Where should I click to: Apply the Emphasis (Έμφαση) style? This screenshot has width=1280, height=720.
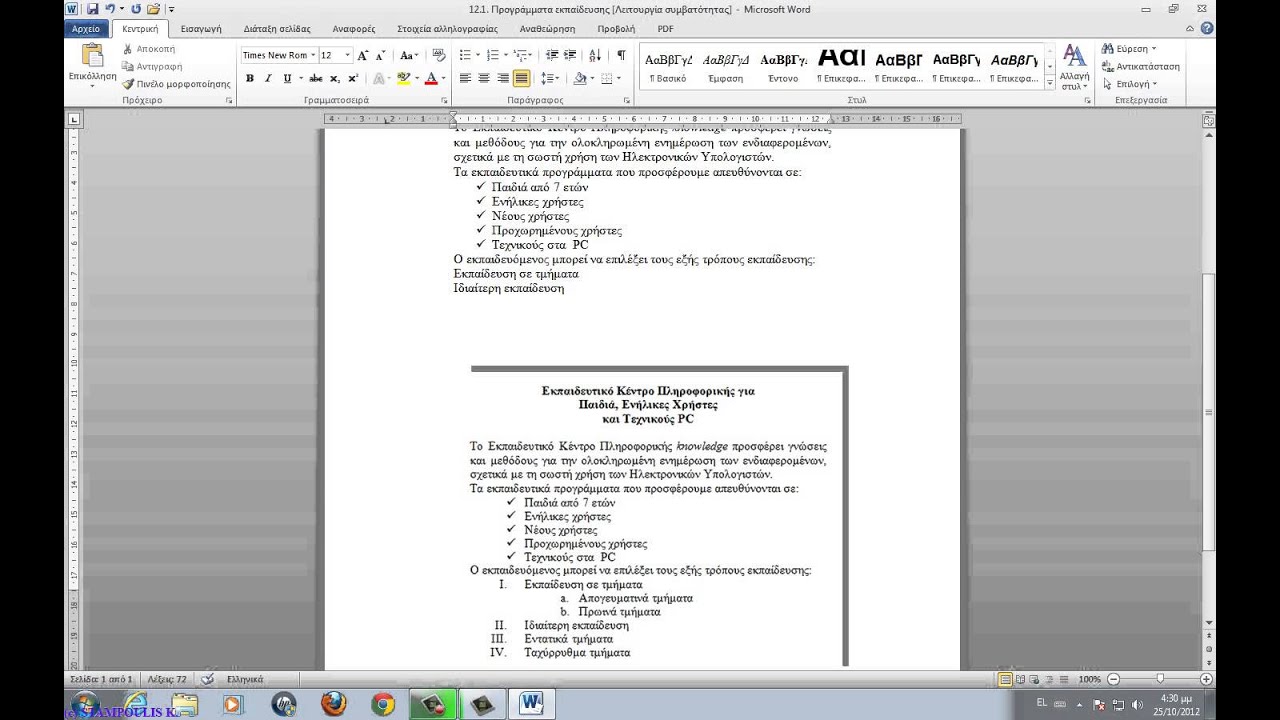coord(726,67)
